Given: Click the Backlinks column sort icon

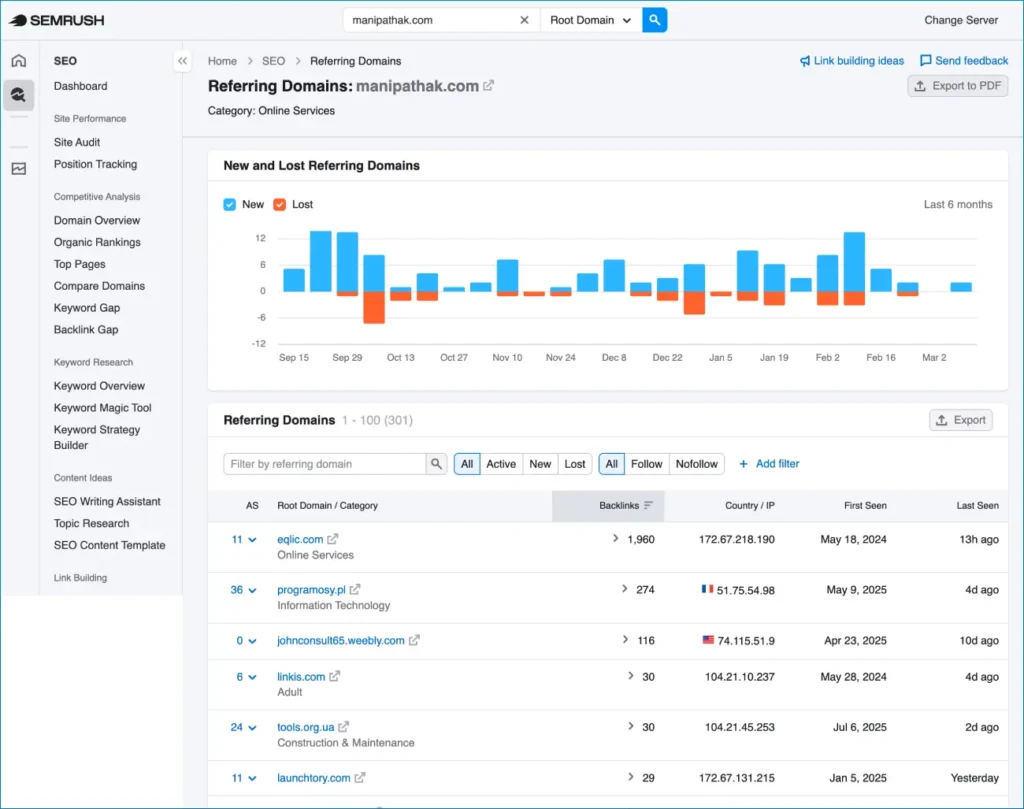Looking at the screenshot, I should (x=648, y=506).
